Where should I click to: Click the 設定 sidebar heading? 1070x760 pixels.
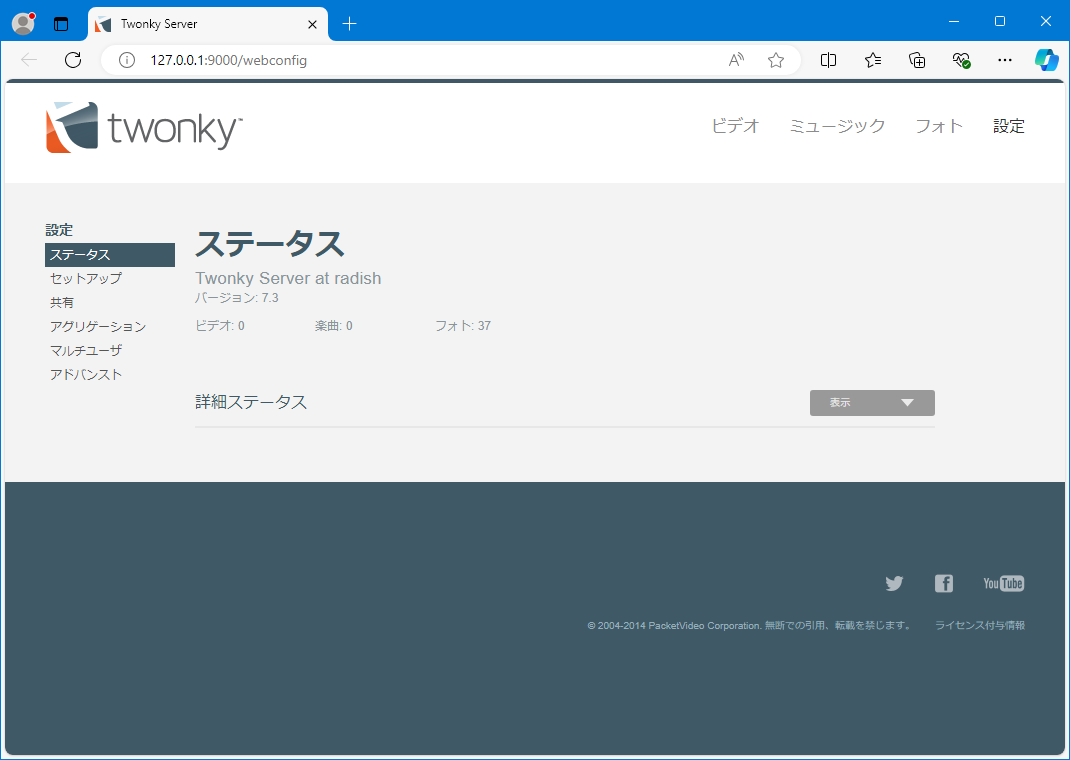point(59,230)
